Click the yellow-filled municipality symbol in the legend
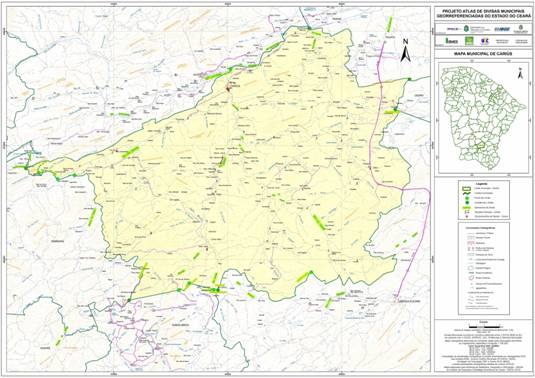The width and height of the screenshot is (535, 378). pos(467,189)
